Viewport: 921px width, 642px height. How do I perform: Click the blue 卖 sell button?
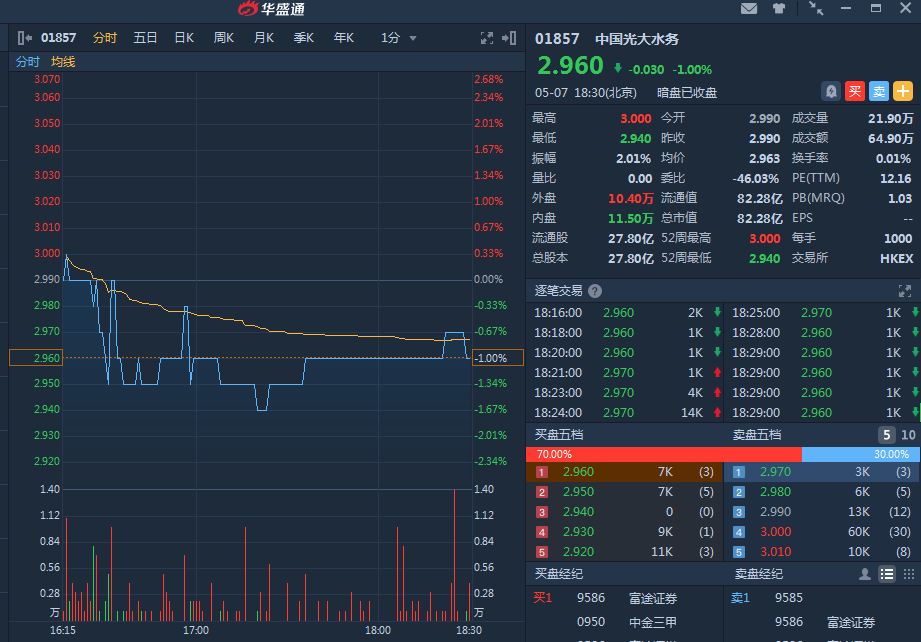879,91
